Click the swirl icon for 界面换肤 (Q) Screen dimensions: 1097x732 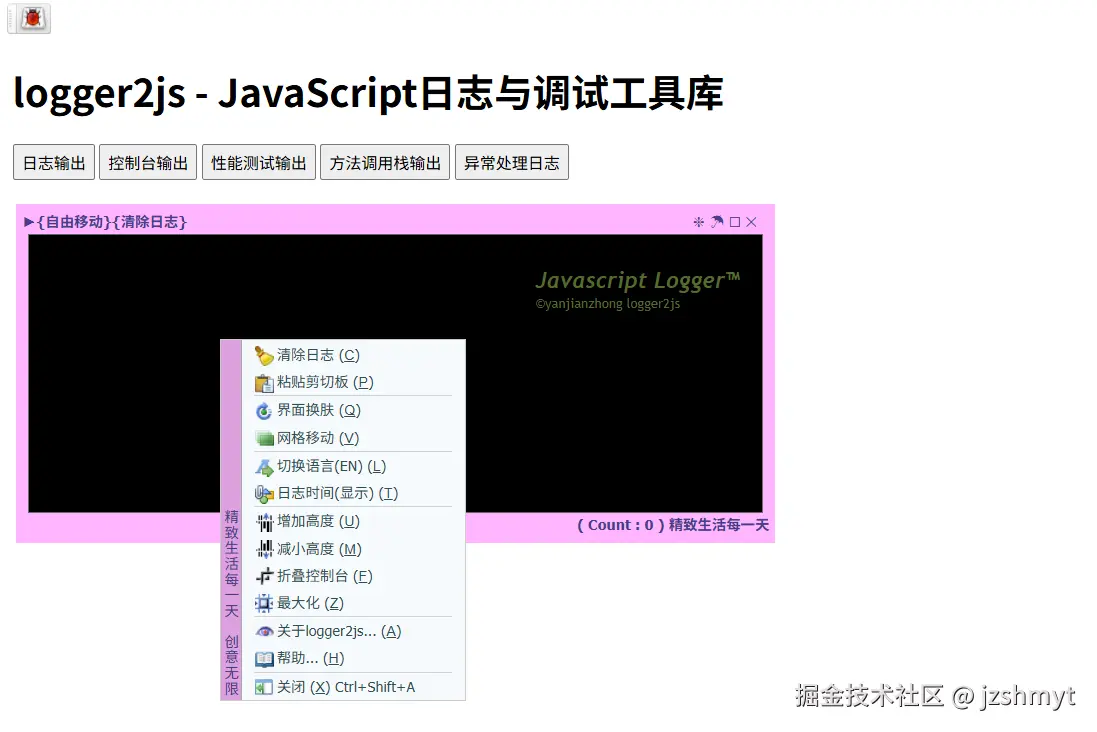click(264, 411)
